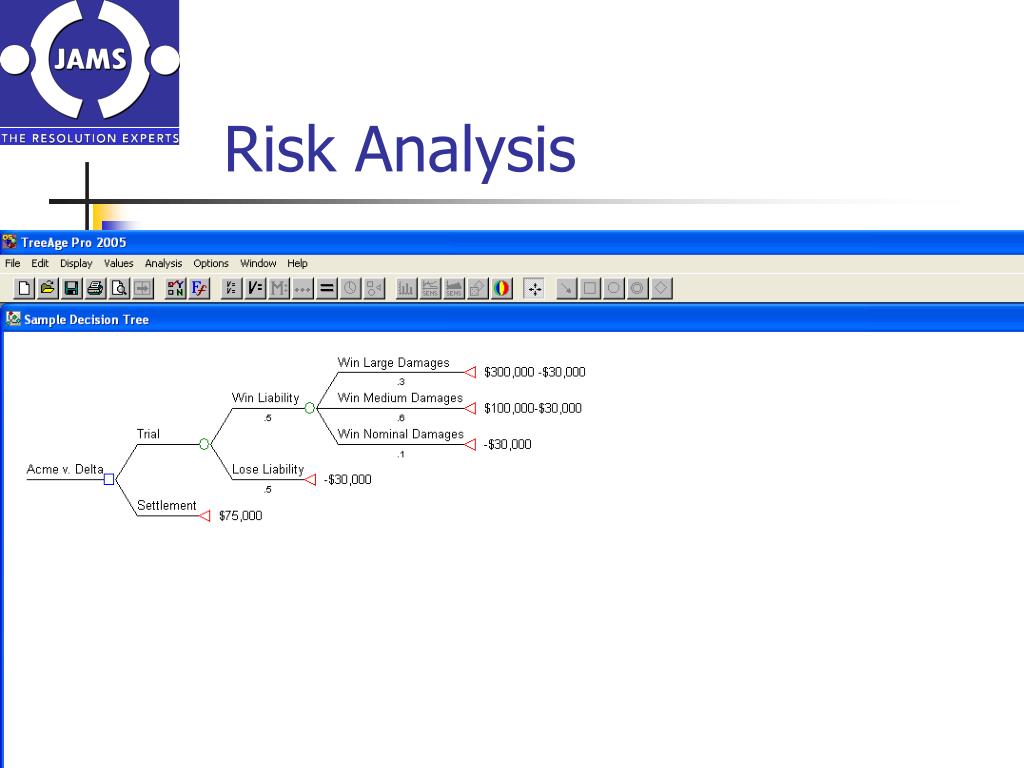Select the 'Settlement' branch label
The image size is (1024, 768).
[167, 505]
